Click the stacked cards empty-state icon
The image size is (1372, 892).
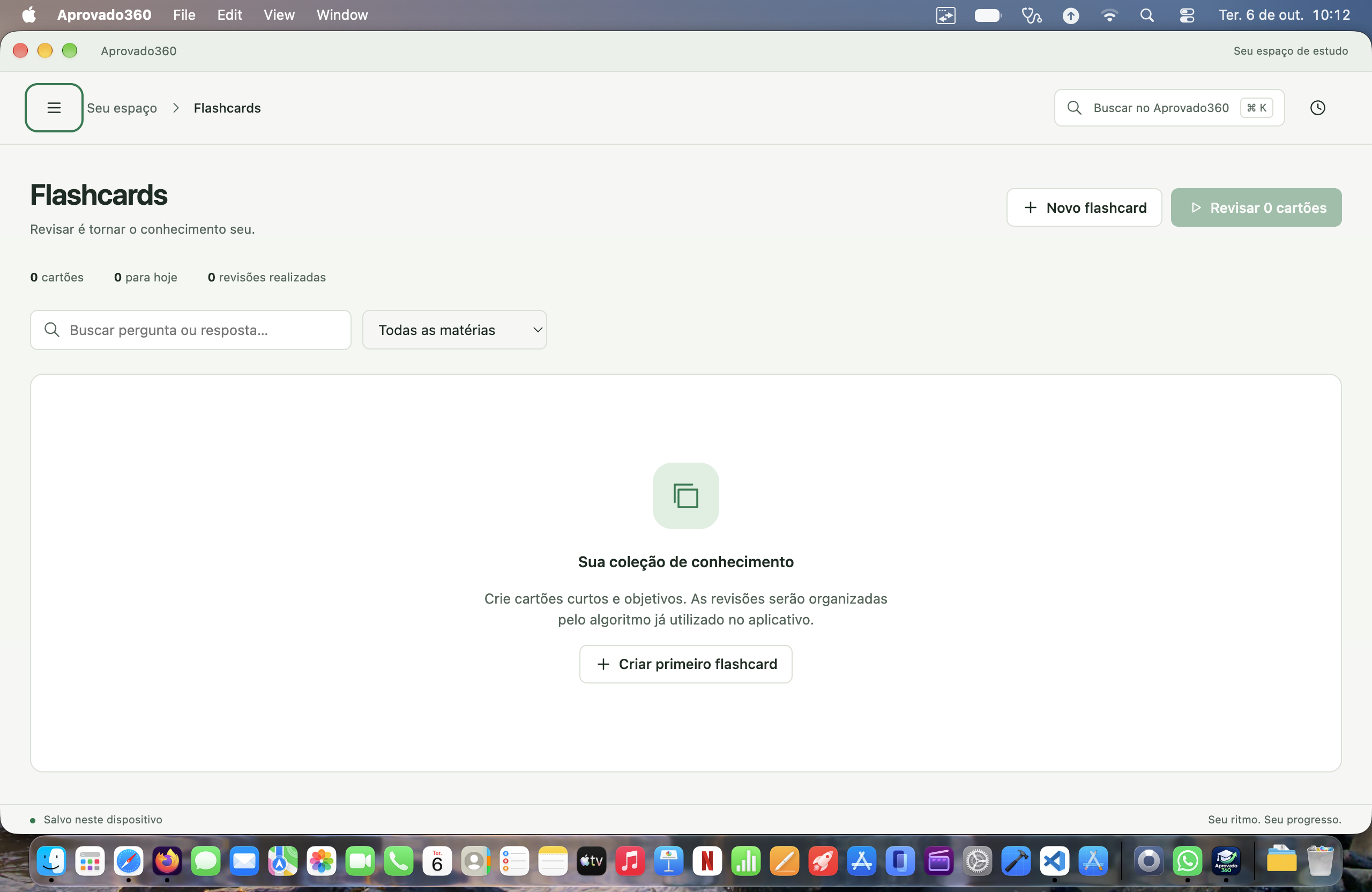(685, 496)
